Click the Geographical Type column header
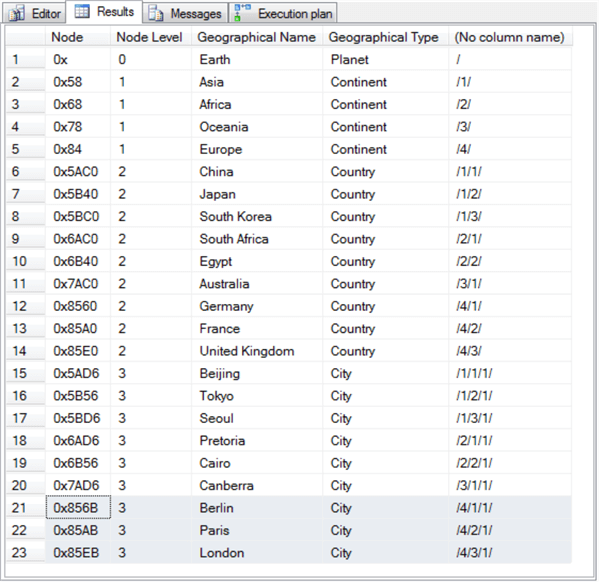The image size is (599, 582). coord(385,37)
